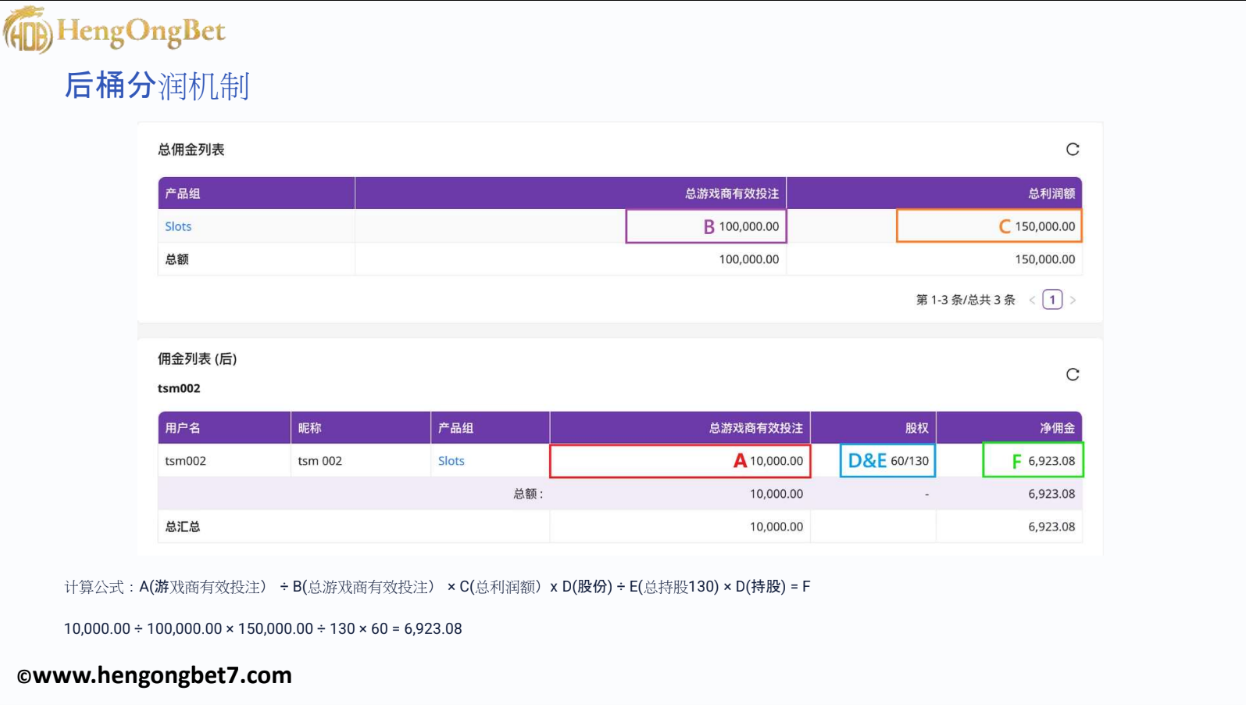Viewport: 1246px width, 705px height.
Task: Select blue-boxed D&E 60/130 cell
Action: (888, 461)
